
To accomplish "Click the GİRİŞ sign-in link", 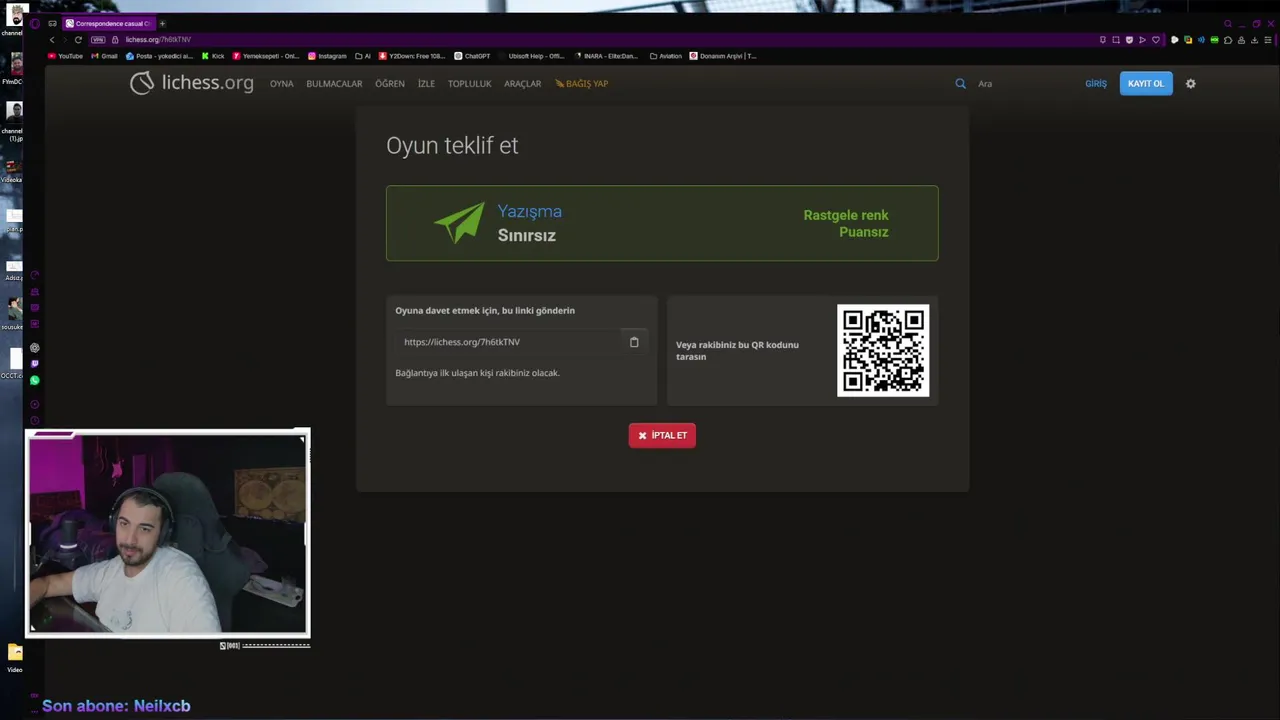I will click(x=1096, y=84).
